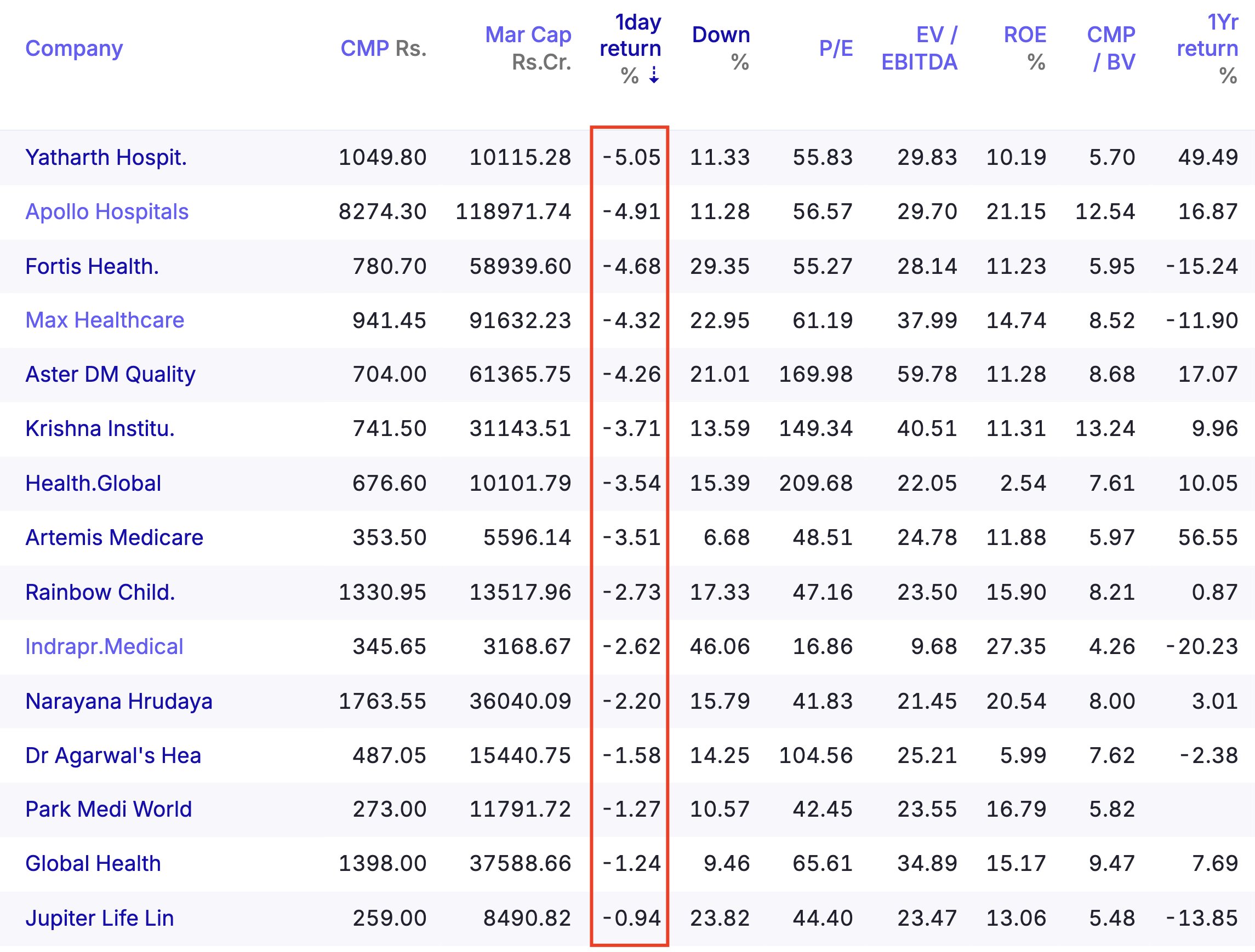Open Yatharth Hospit. company page
Image resolution: width=1255 pixels, height=952 pixels.
pyautogui.click(x=106, y=158)
